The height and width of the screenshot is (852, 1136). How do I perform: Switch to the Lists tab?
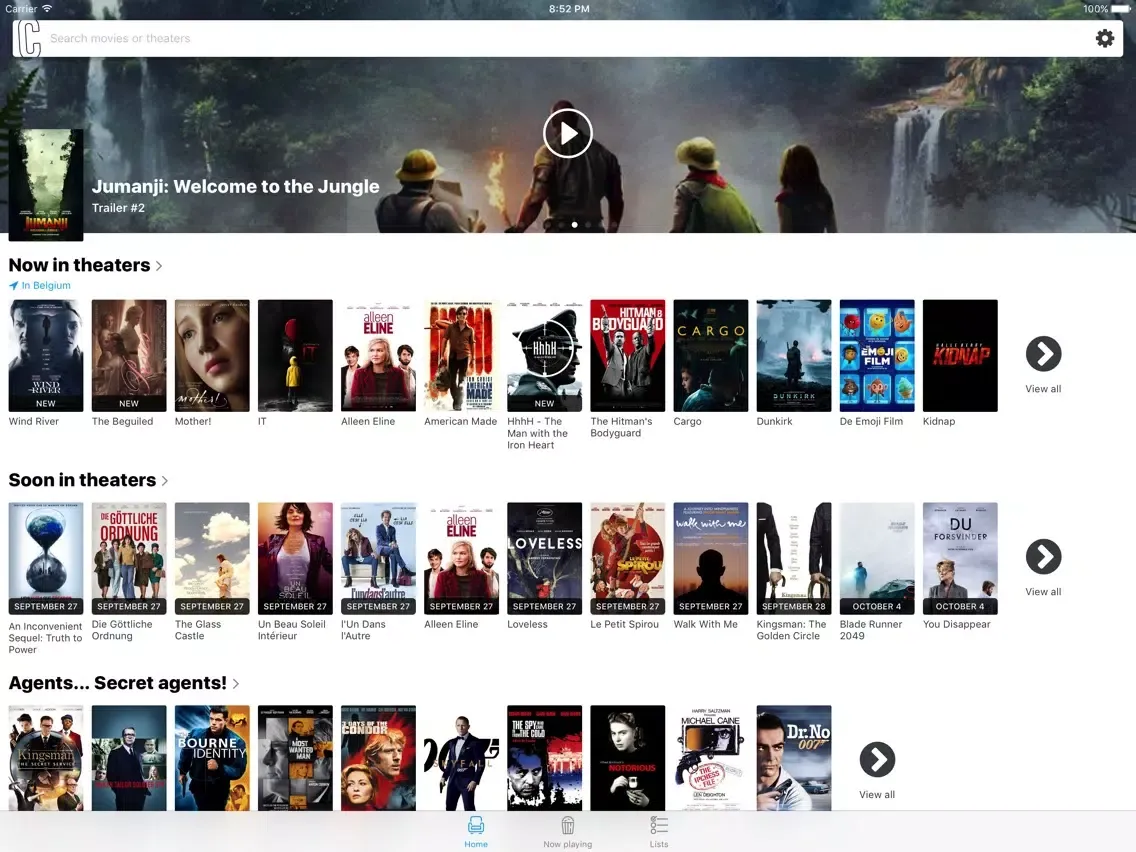point(659,832)
